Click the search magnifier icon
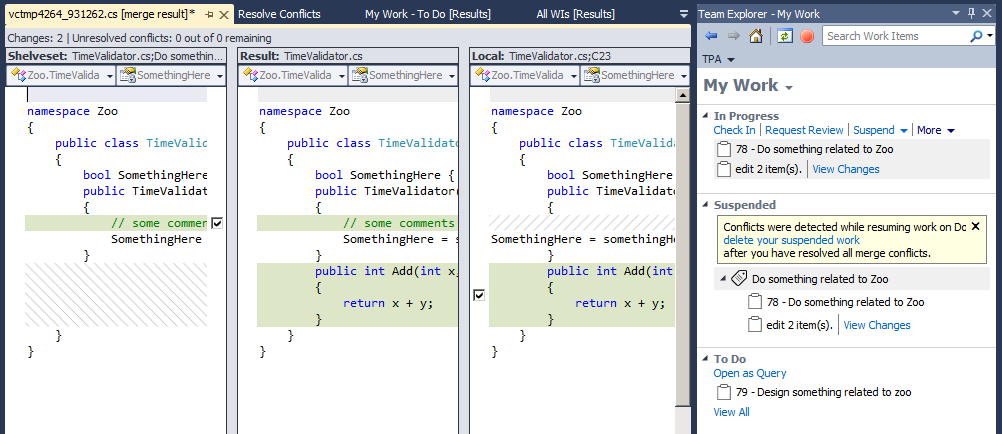This screenshot has width=1002, height=434. pyautogui.click(x=976, y=36)
